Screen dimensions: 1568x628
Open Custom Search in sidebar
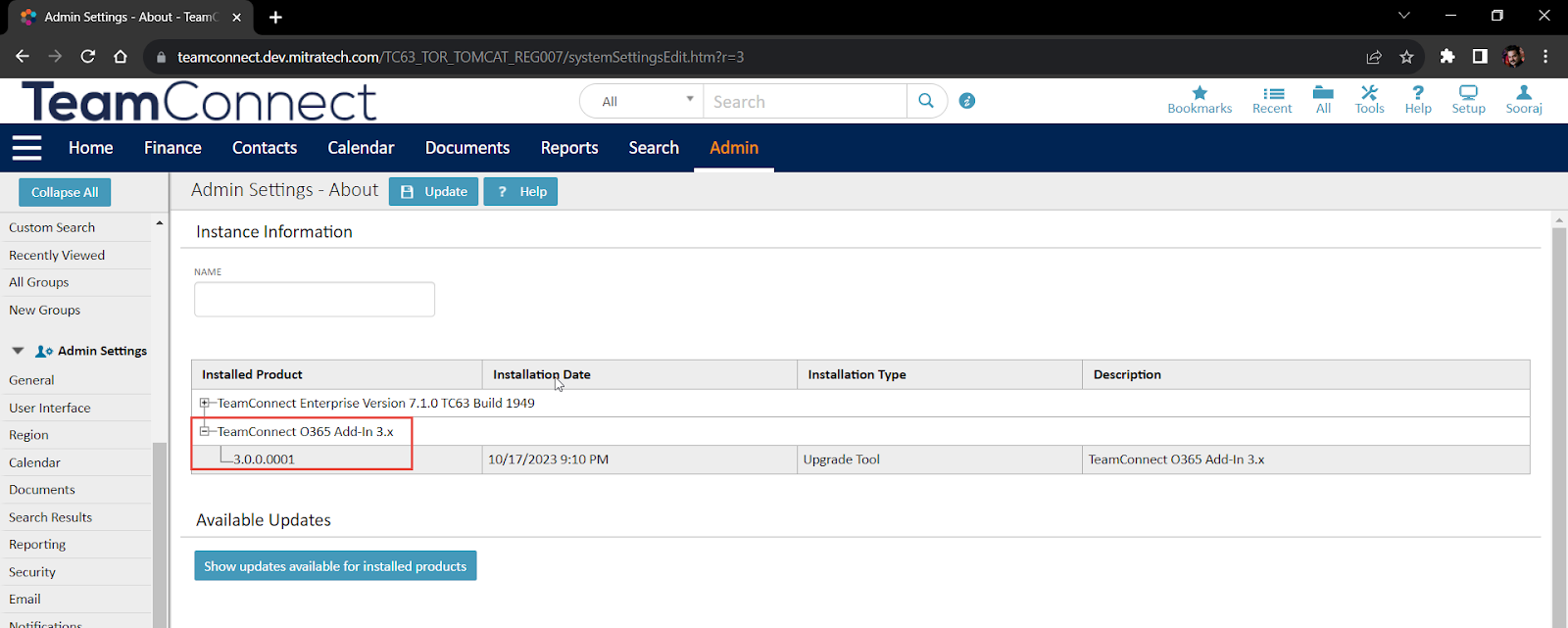coord(52,227)
